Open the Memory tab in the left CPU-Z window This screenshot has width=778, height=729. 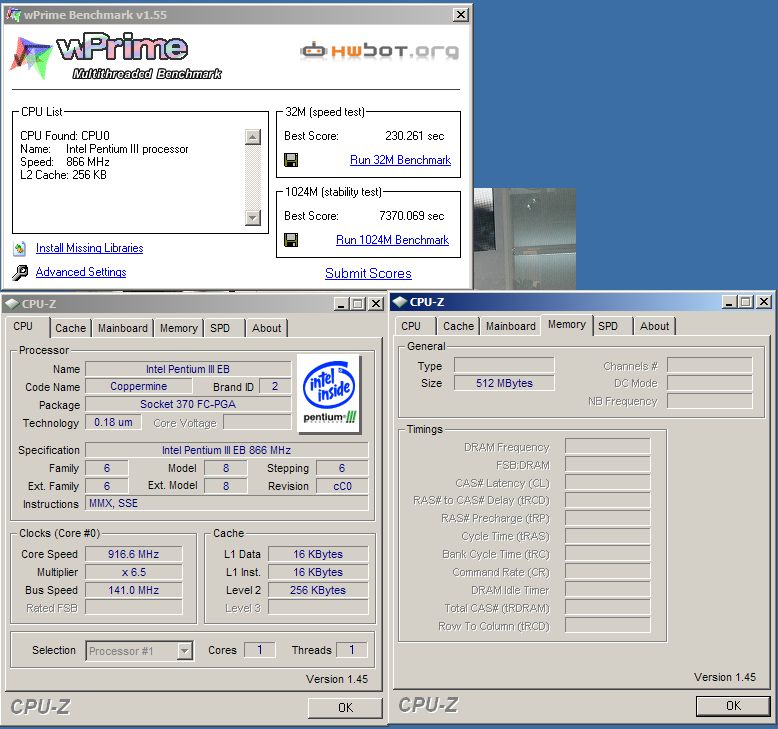(179, 328)
